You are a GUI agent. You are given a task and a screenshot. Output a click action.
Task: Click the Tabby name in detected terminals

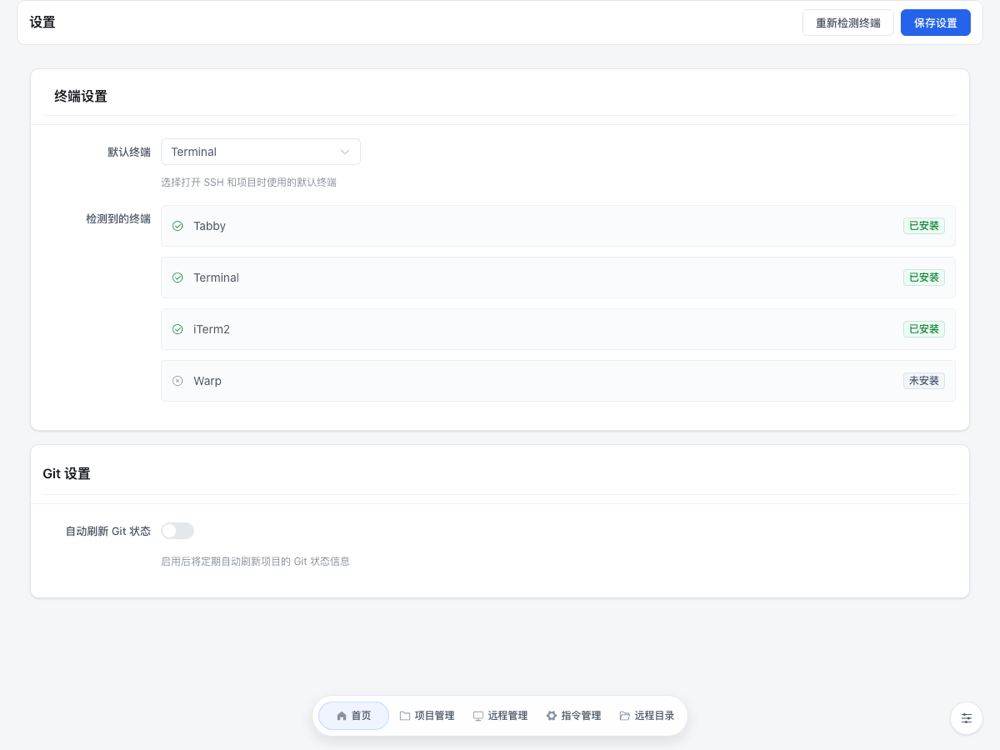pos(210,226)
